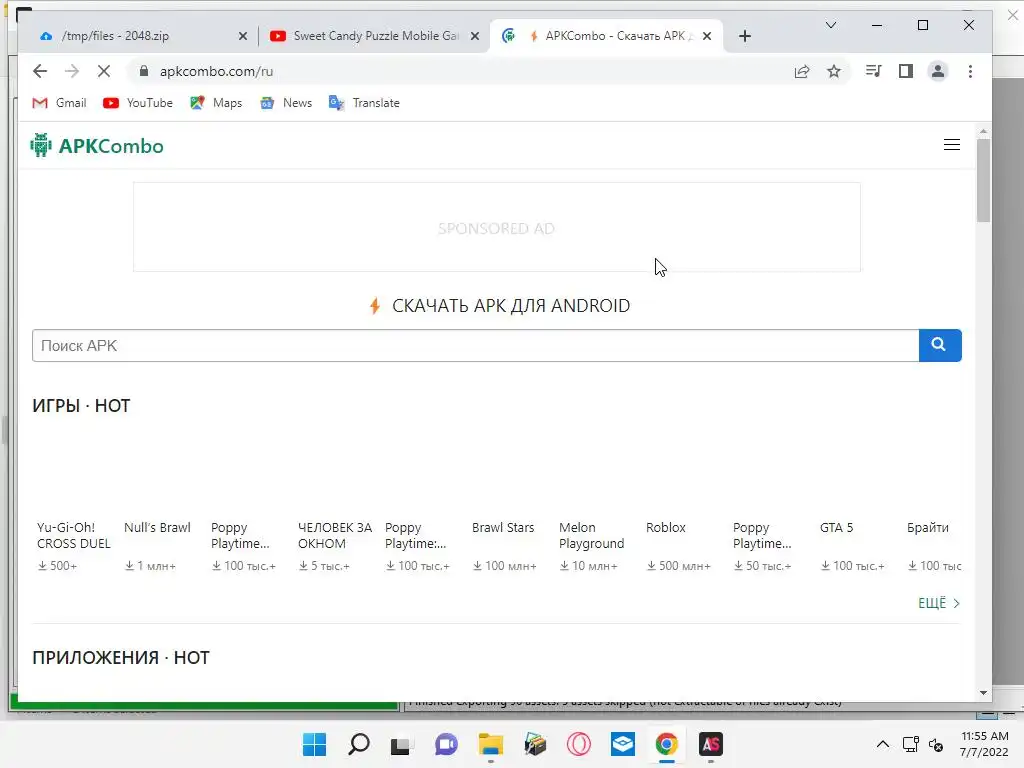Click the ИГРЫ · HOT section heading
This screenshot has height=768, width=1024.
(81, 406)
